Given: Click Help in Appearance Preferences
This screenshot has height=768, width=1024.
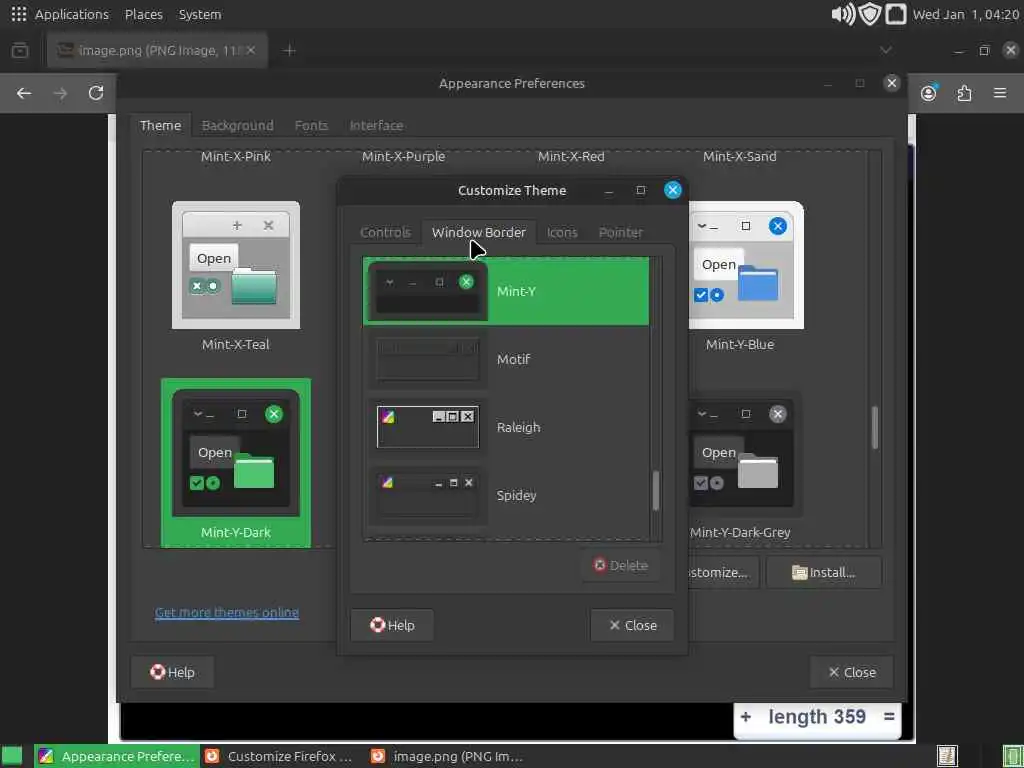Looking at the screenshot, I should [x=172, y=673].
